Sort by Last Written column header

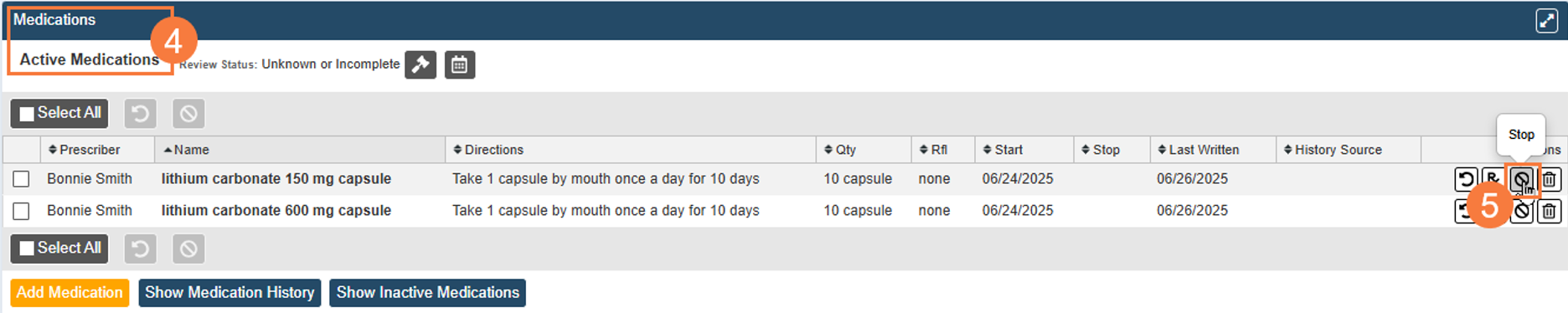(x=1198, y=150)
